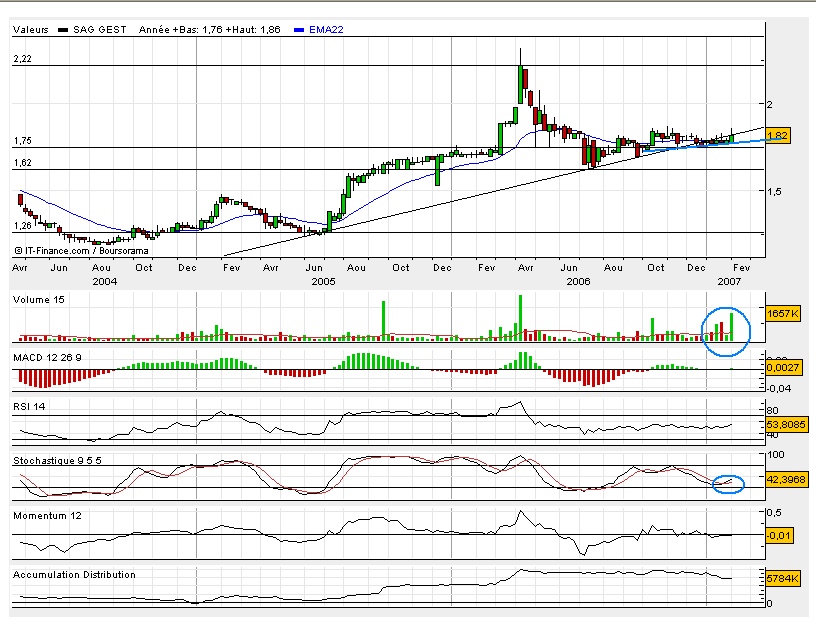The height and width of the screenshot is (624, 816).
Task: Select the Accumulation Distribution panel title
Action: coord(73,574)
